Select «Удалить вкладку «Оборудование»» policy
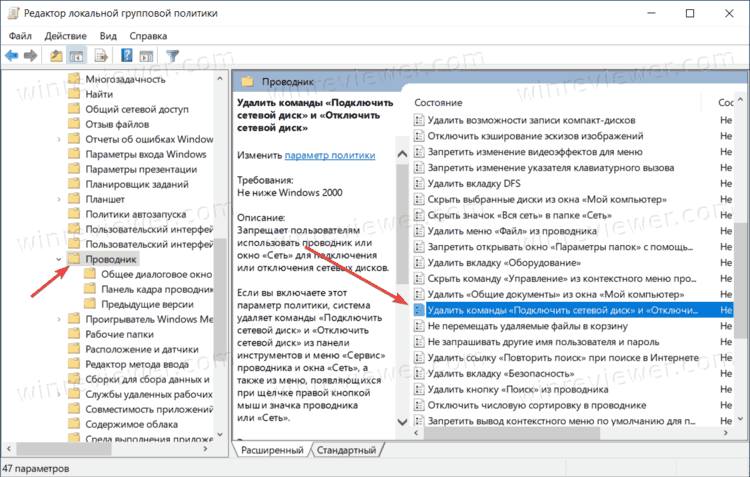 pos(504,262)
